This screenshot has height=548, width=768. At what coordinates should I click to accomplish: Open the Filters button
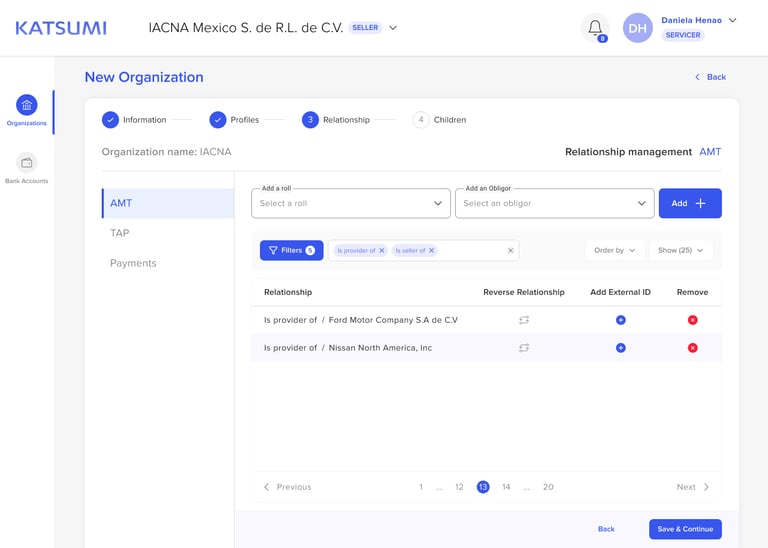291,250
